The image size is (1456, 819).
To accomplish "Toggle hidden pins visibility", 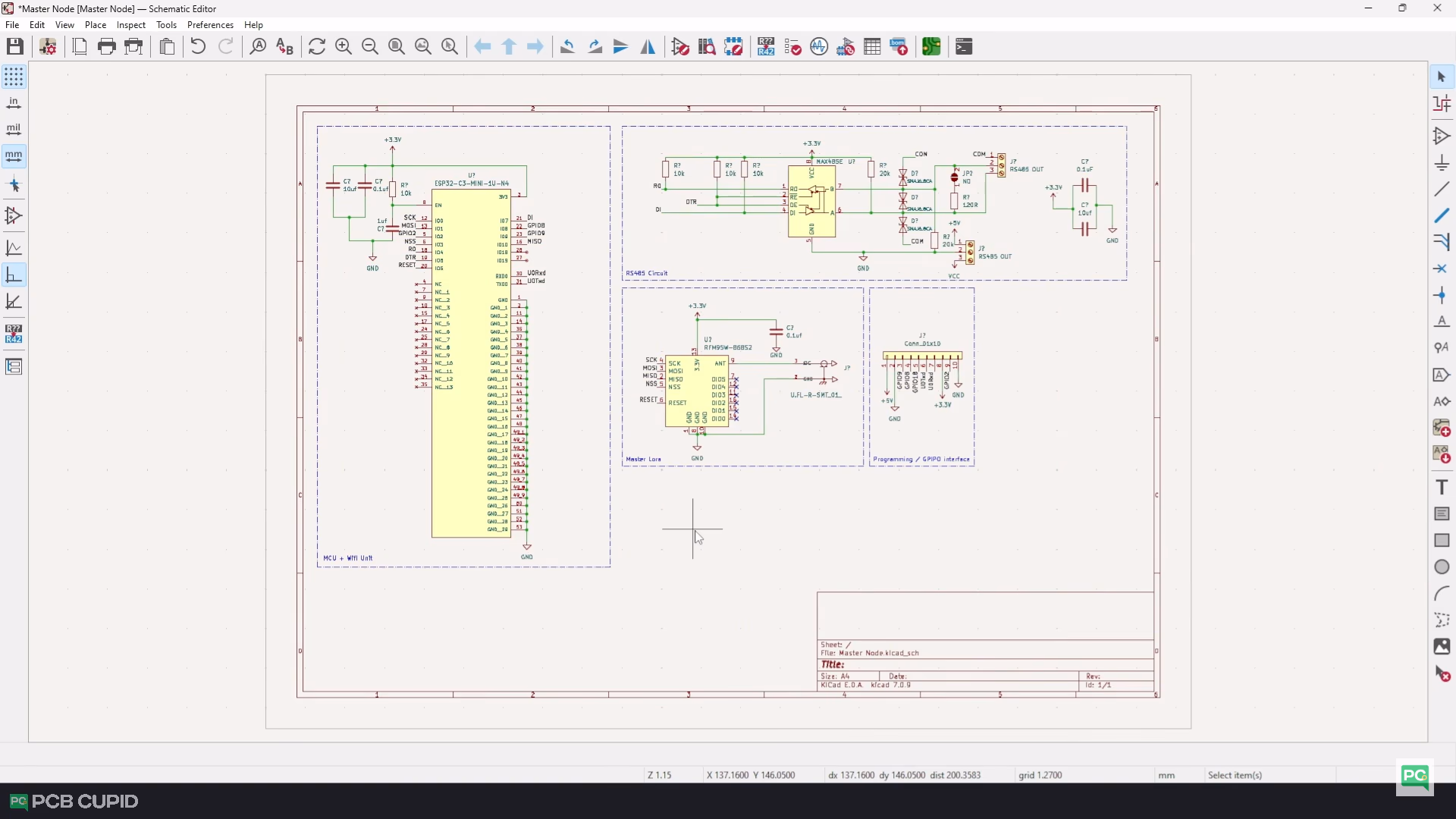I will click(x=14, y=216).
